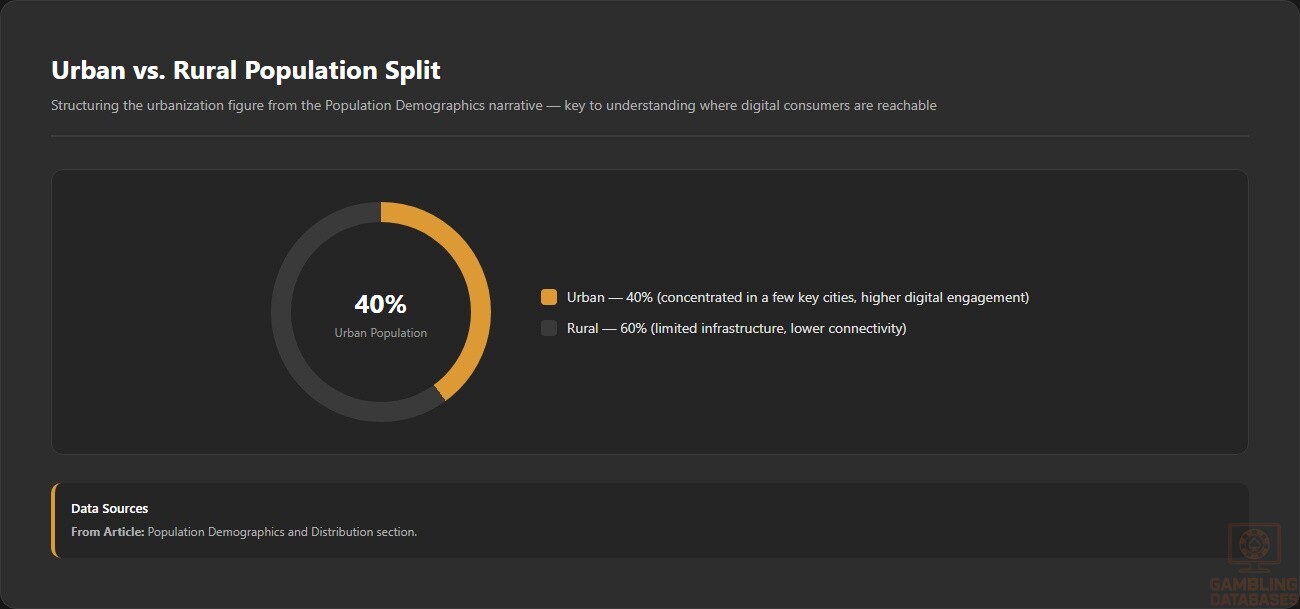Click the orange accent bar beside Data Sources

click(54, 520)
